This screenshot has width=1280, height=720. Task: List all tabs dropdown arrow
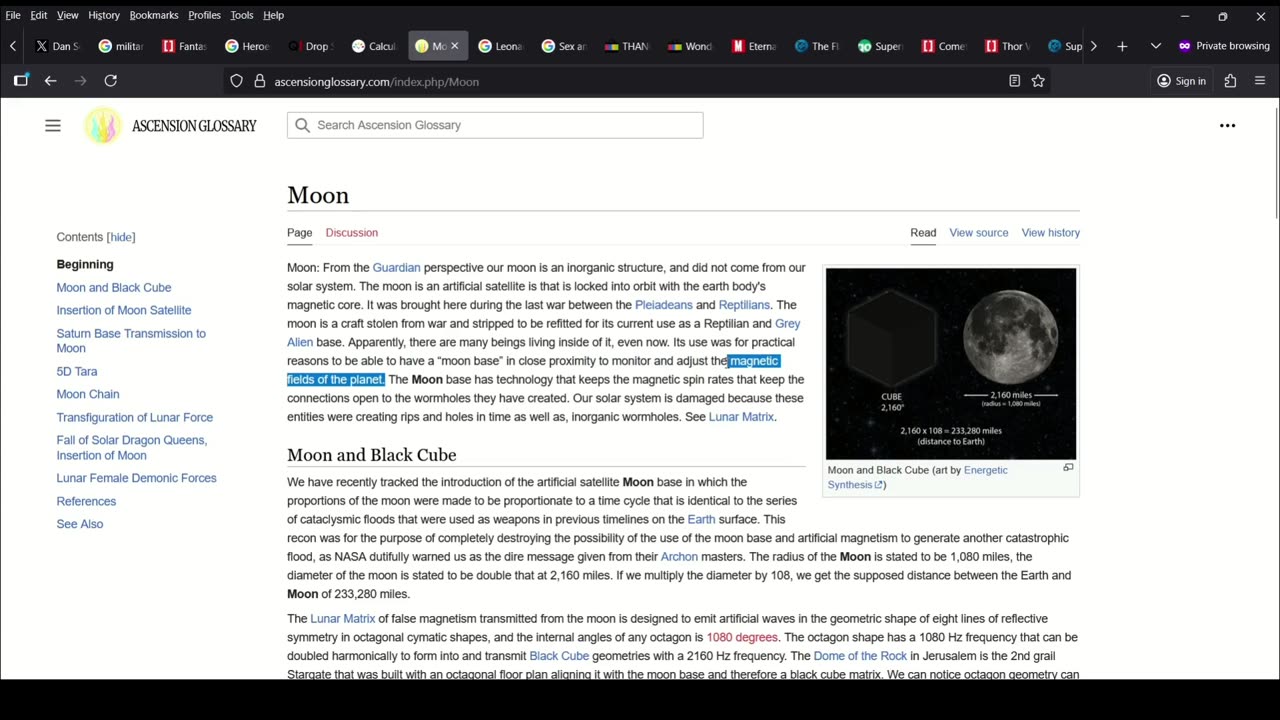pos(1156,46)
